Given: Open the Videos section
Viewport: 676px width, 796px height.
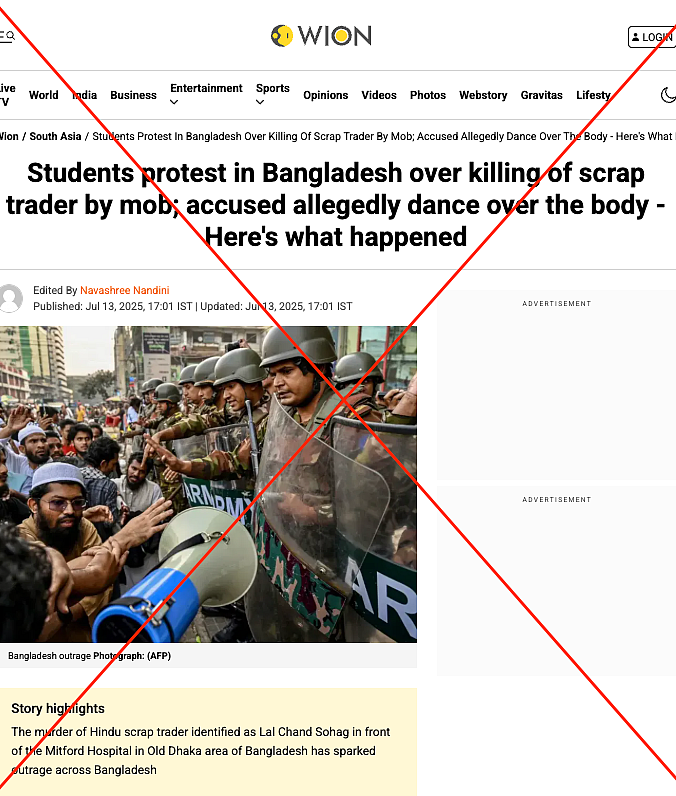Looking at the screenshot, I should click(379, 95).
